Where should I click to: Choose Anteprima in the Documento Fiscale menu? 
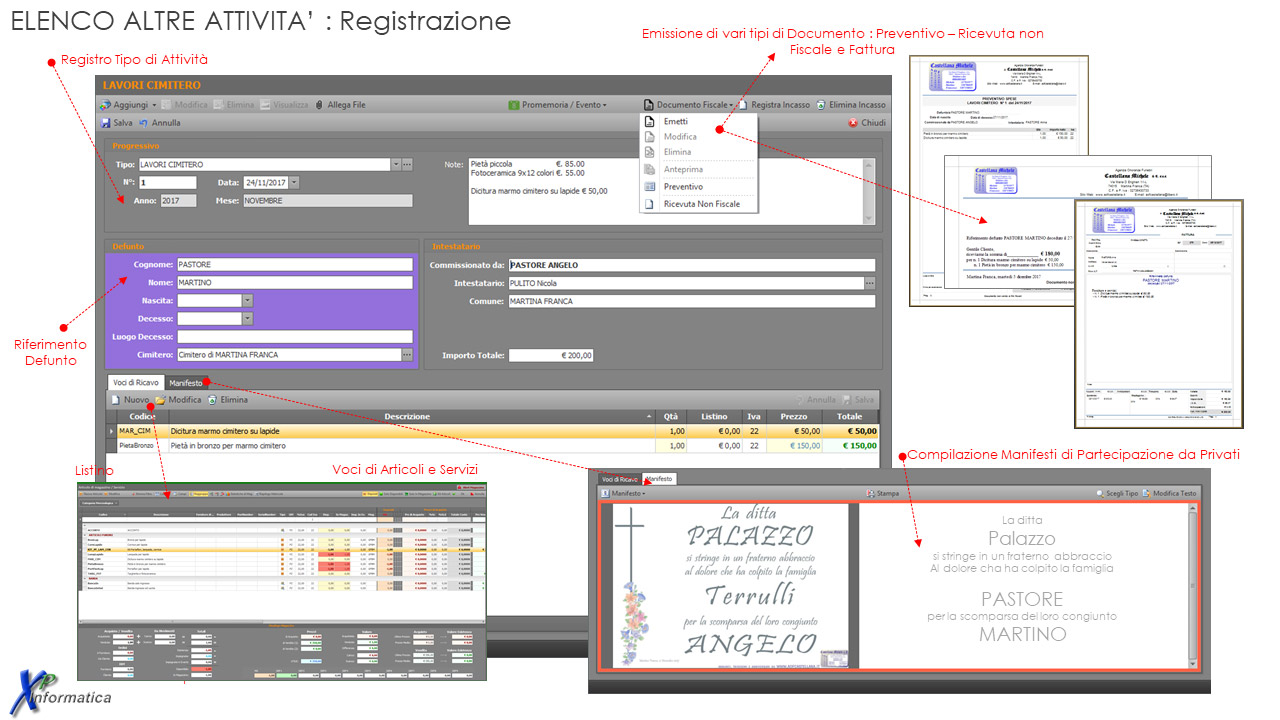click(x=683, y=170)
